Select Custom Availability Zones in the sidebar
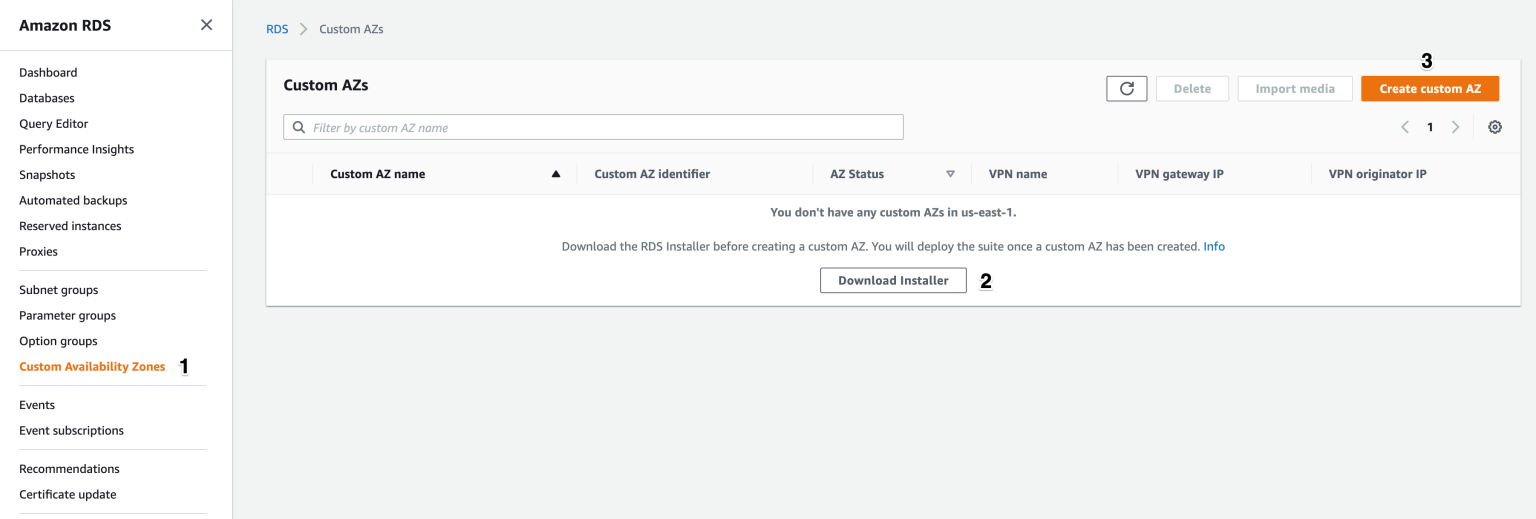Viewport: 1536px width, 519px height. pos(92,367)
